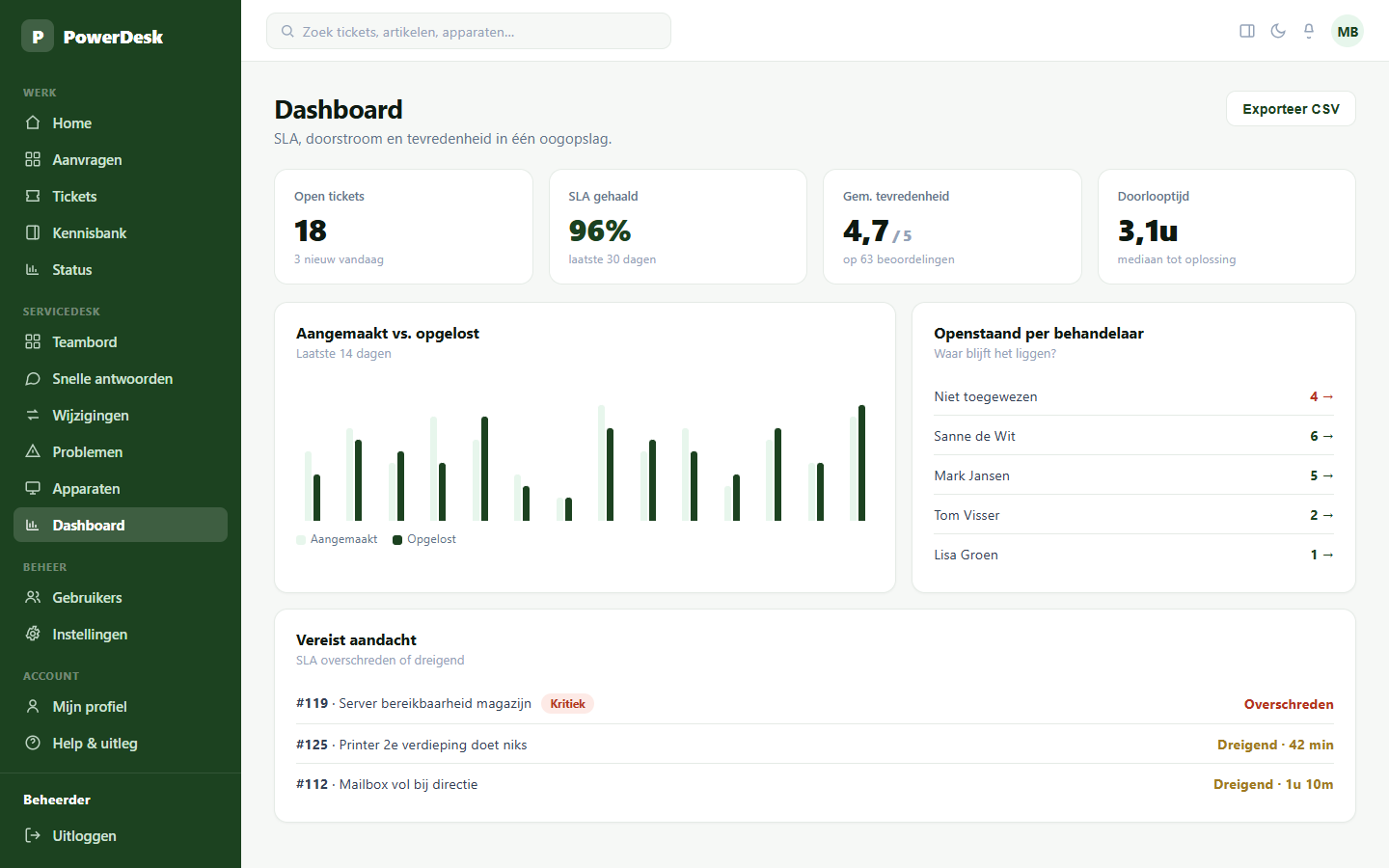Click the Kritiek badge on ticket #119
Screen dimensions: 1389x868
567,703
